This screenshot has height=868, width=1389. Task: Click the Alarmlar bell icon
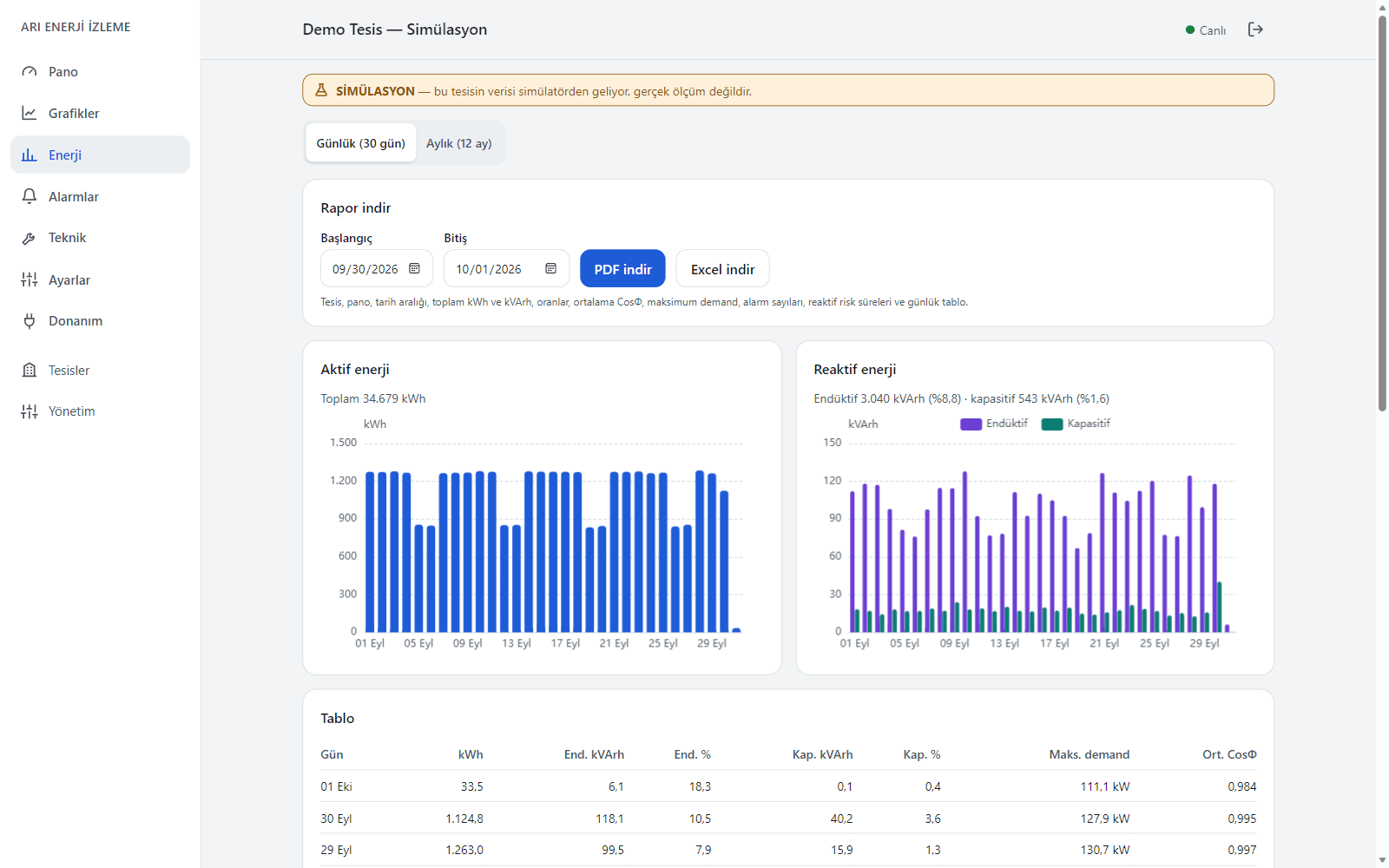30,197
